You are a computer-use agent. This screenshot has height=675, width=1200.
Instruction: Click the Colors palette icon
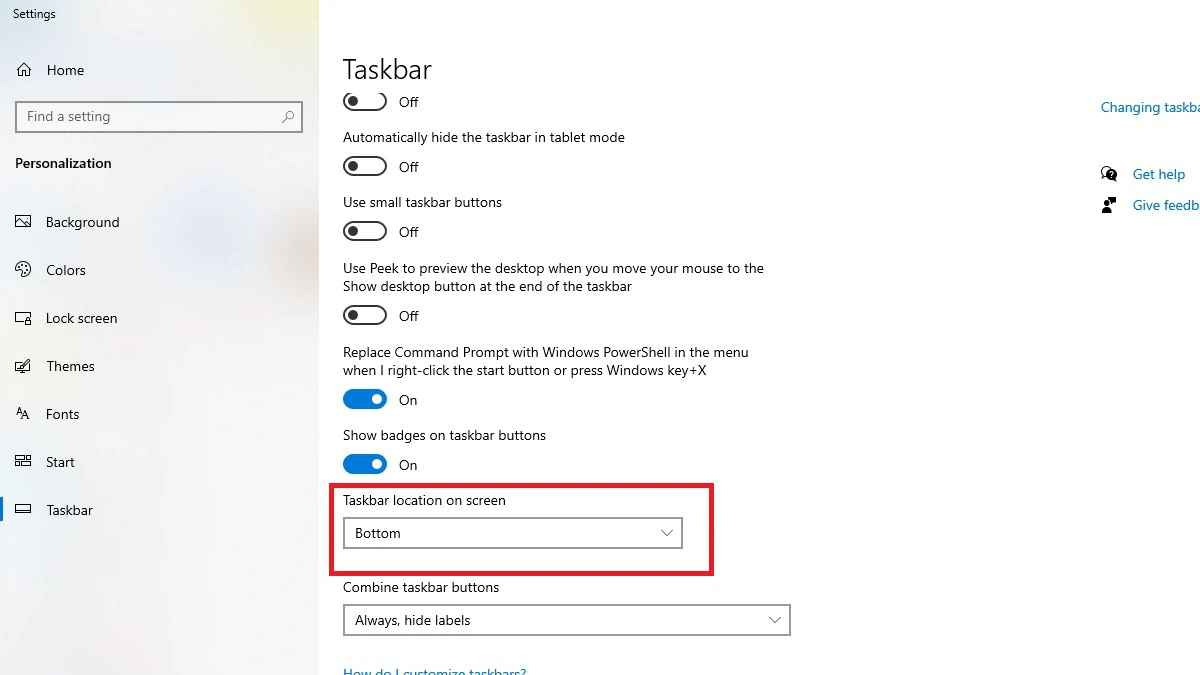[24, 270]
